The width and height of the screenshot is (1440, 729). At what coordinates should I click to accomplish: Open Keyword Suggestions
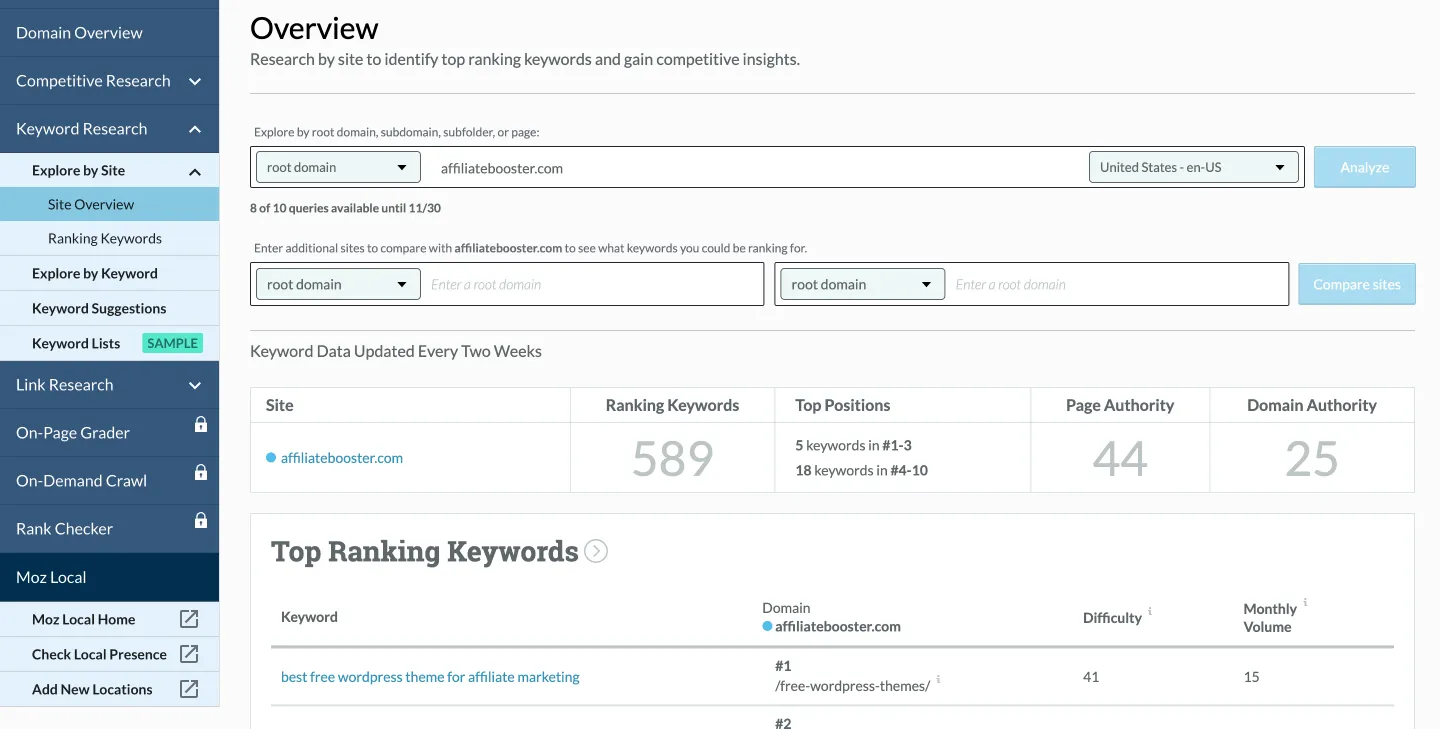109,308
